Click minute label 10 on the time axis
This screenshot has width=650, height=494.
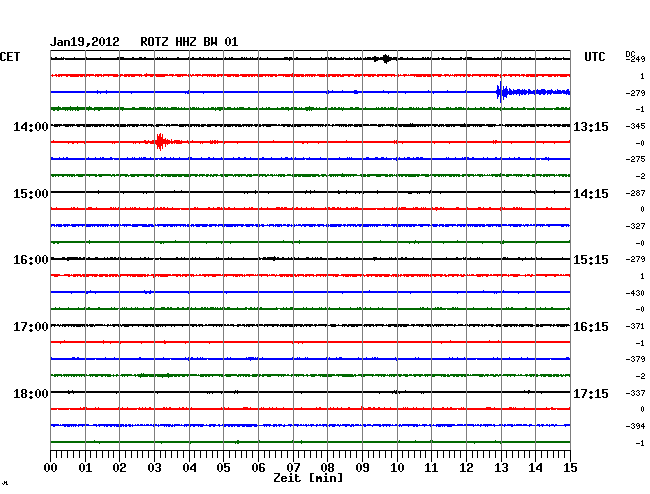coord(397,467)
